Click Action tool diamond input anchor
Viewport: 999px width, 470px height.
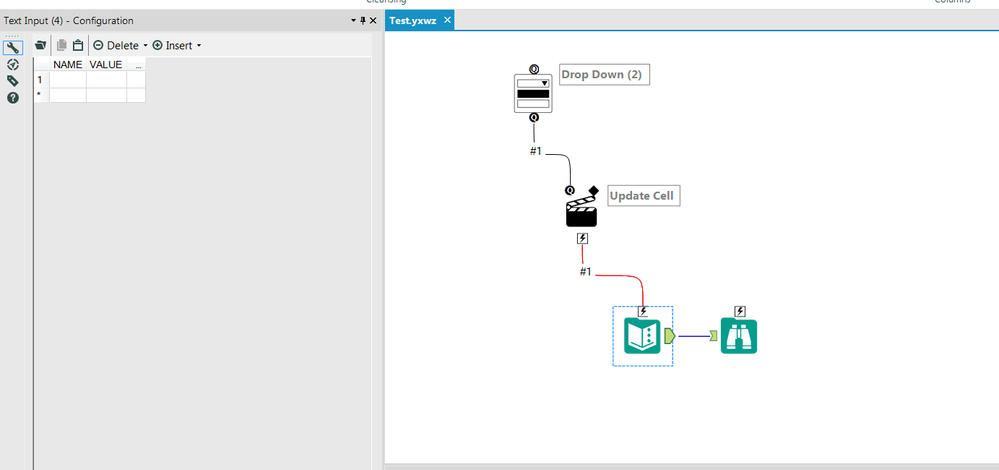click(x=594, y=190)
